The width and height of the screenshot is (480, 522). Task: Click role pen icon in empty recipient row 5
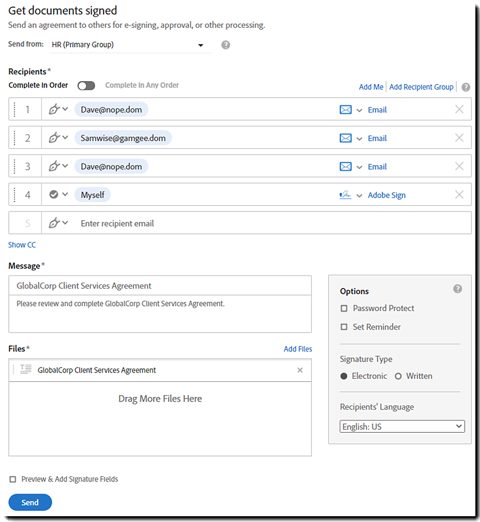pyautogui.click(x=54, y=223)
